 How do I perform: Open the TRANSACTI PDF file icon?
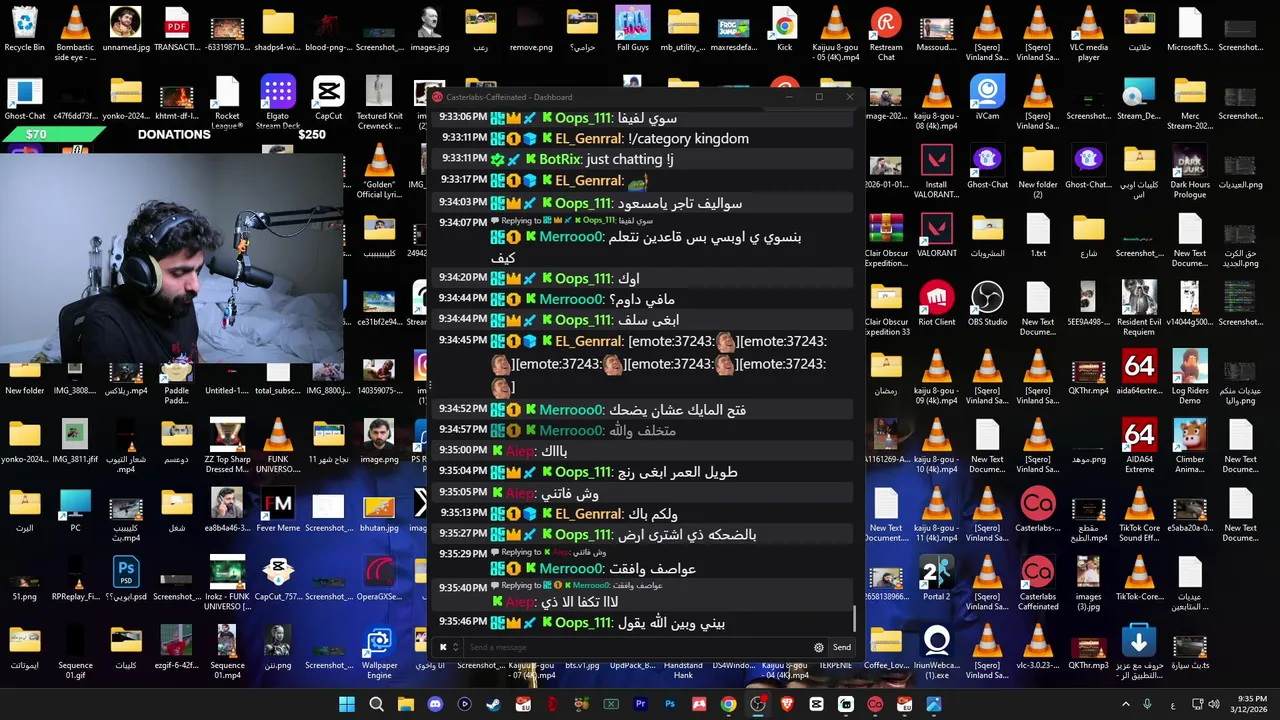[x=176, y=30]
